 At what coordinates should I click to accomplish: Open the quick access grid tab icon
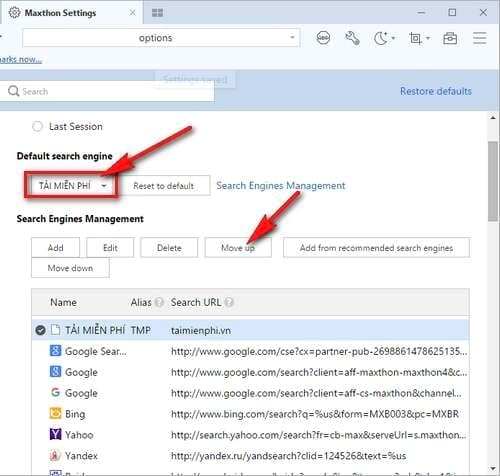pyautogui.click(x=157, y=13)
